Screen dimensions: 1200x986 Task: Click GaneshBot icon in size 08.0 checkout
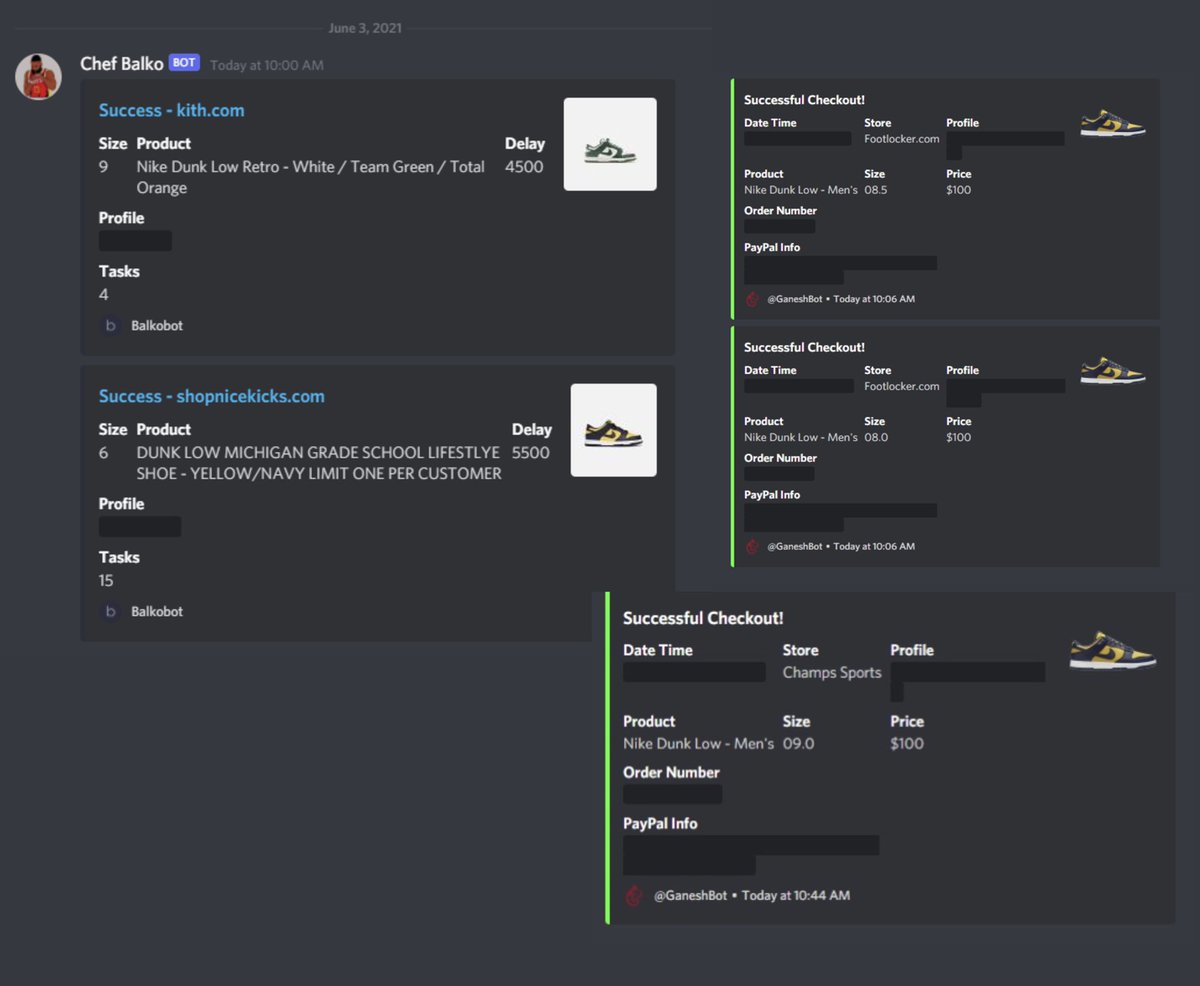pos(753,546)
